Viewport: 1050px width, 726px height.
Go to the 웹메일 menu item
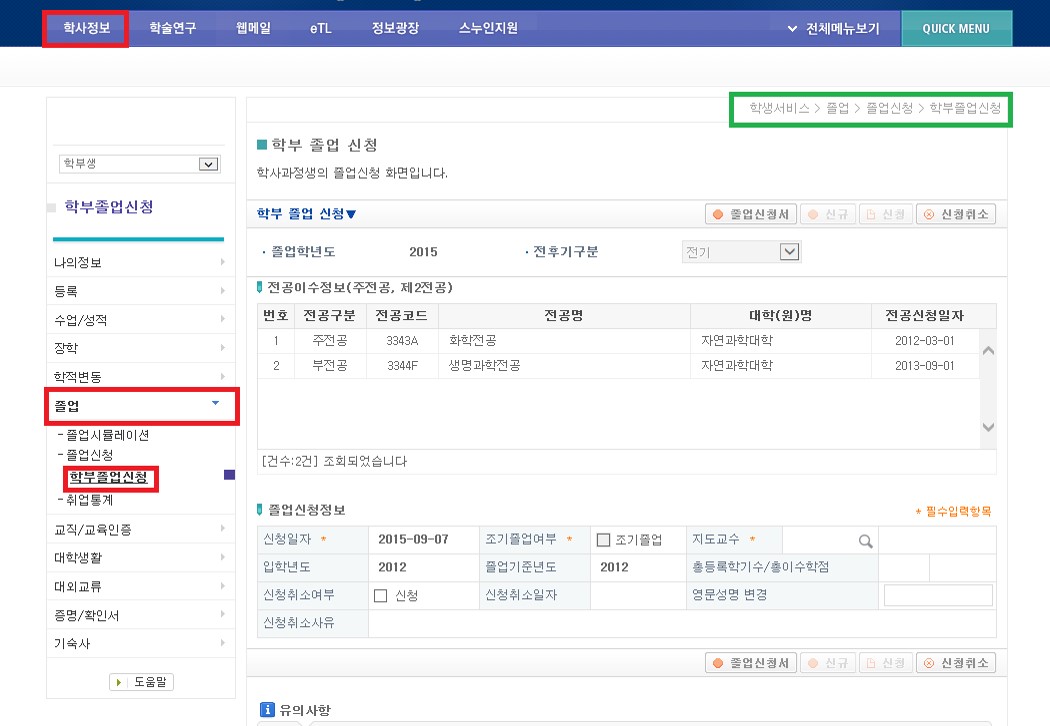253,29
